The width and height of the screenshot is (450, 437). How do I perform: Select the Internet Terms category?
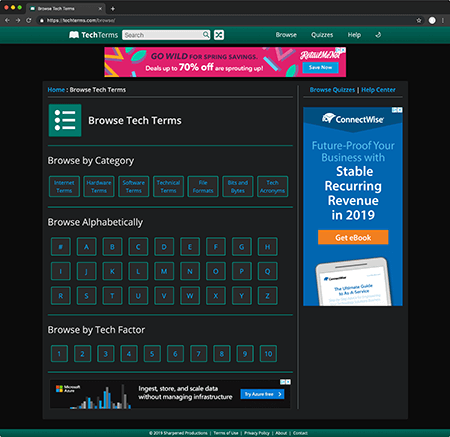pos(64,187)
